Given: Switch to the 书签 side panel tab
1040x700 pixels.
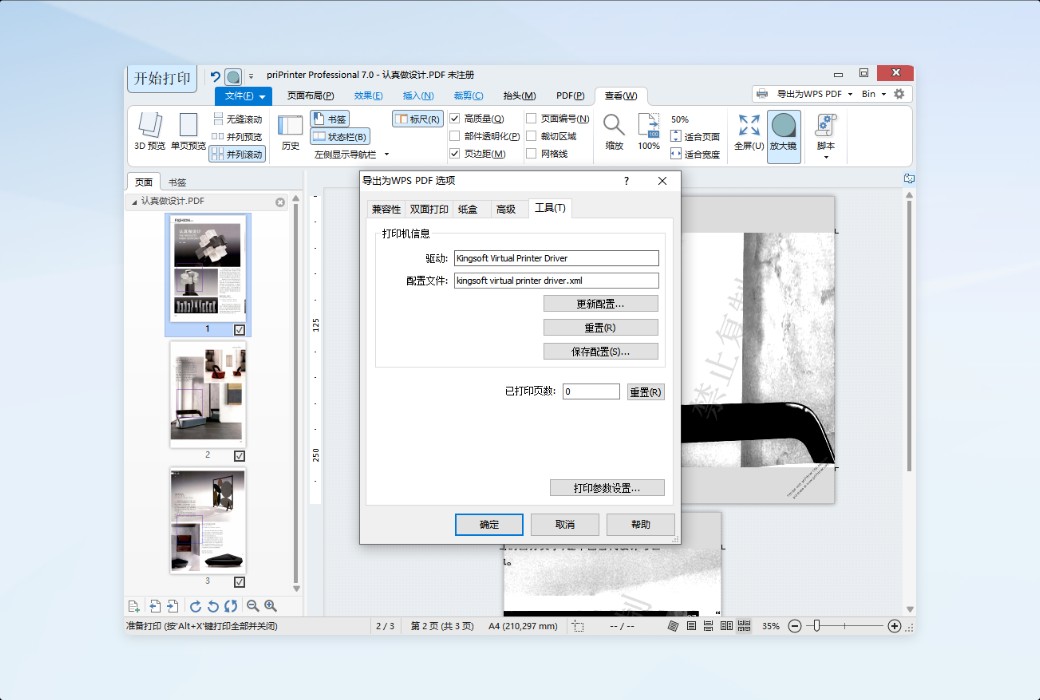Looking at the screenshot, I should pyautogui.click(x=177, y=182).
